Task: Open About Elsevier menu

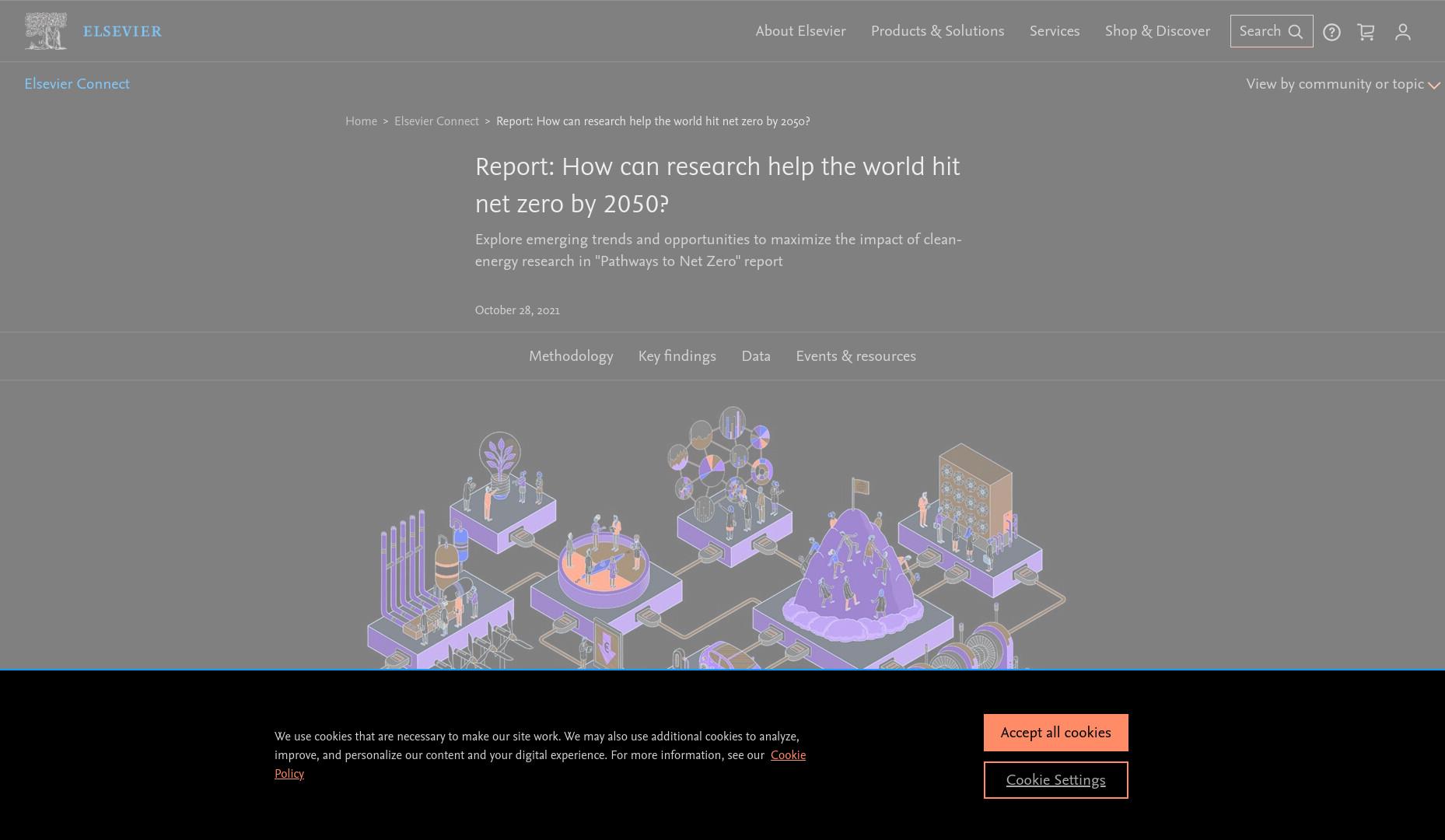Action: tap(800, 31)
